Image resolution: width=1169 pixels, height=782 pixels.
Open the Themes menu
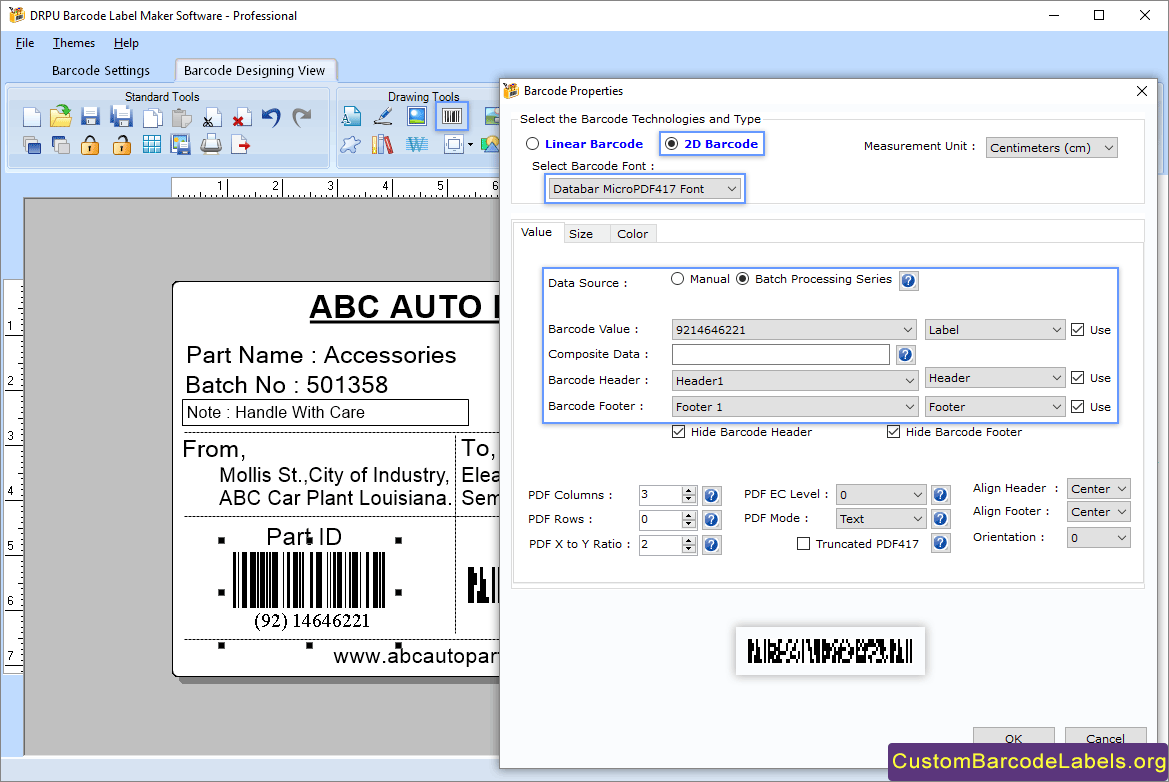coord(74,43)
